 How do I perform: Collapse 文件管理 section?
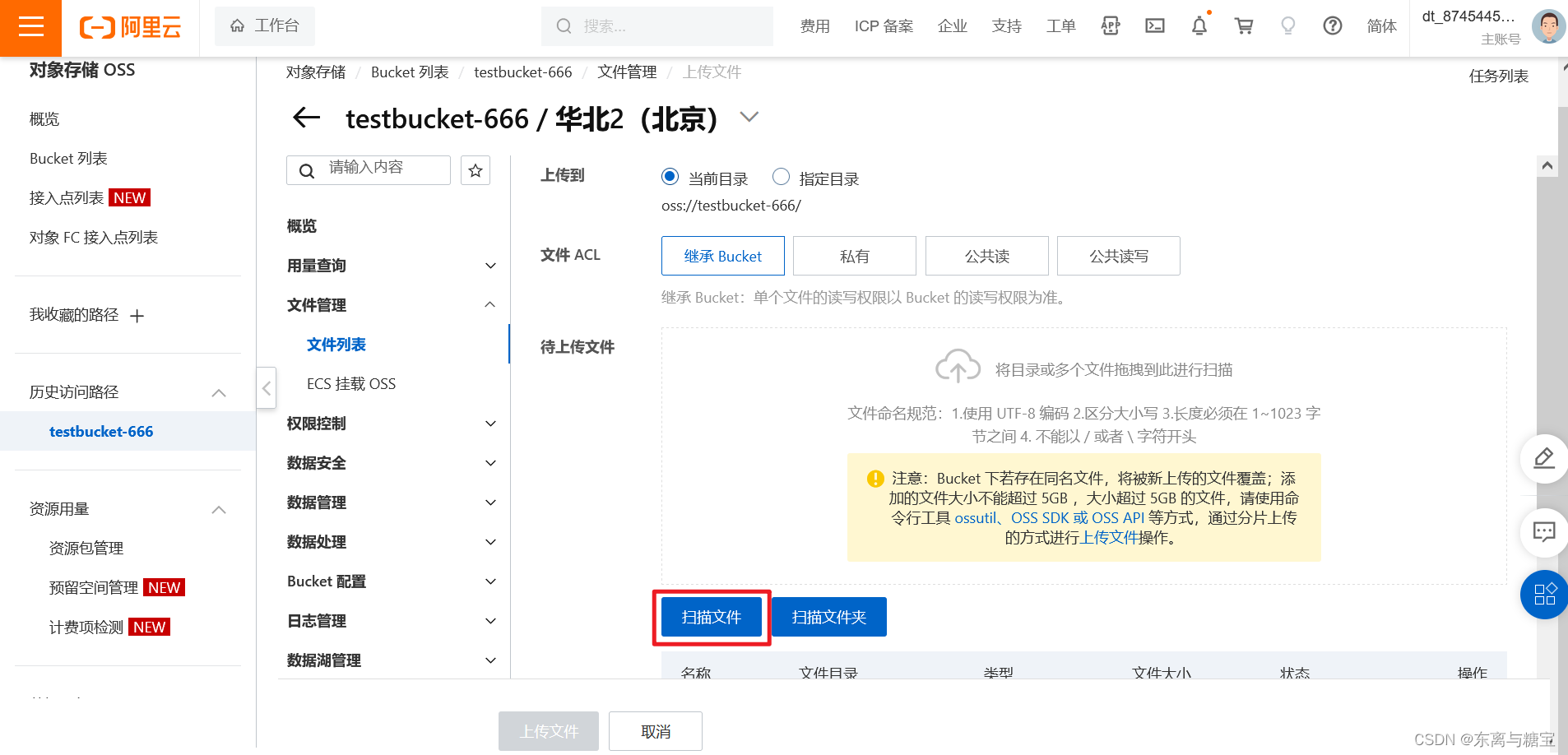click(x=392, y=305)
